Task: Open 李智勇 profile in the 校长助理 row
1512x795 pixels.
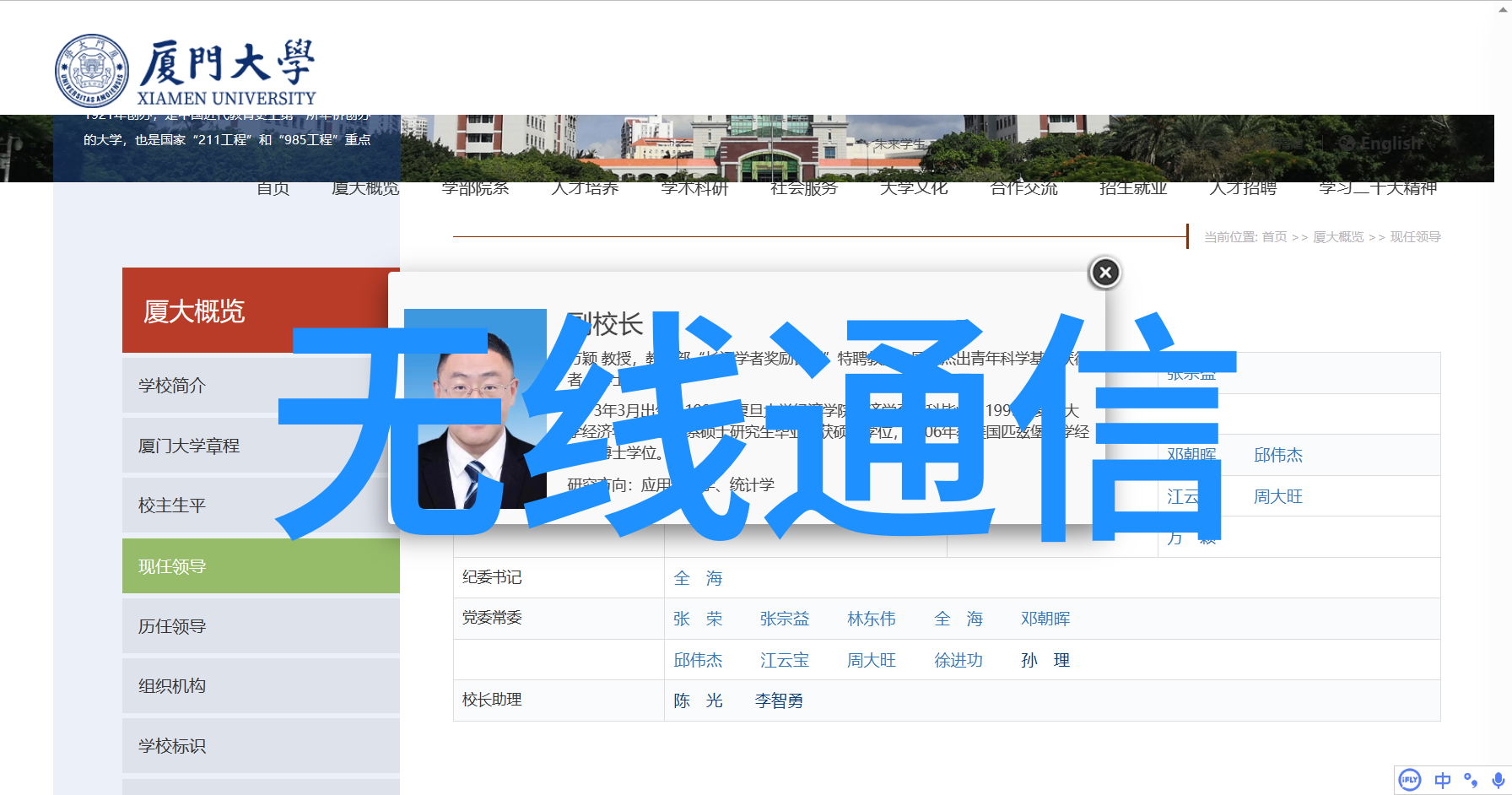Action: coord(779,700)
